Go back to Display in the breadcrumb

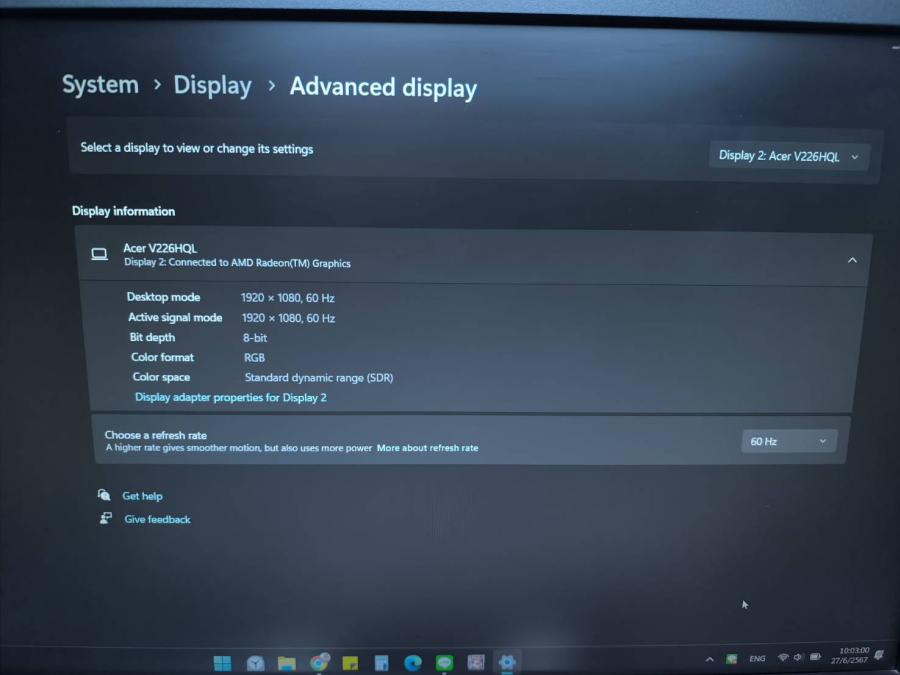(x=212, y=86)
